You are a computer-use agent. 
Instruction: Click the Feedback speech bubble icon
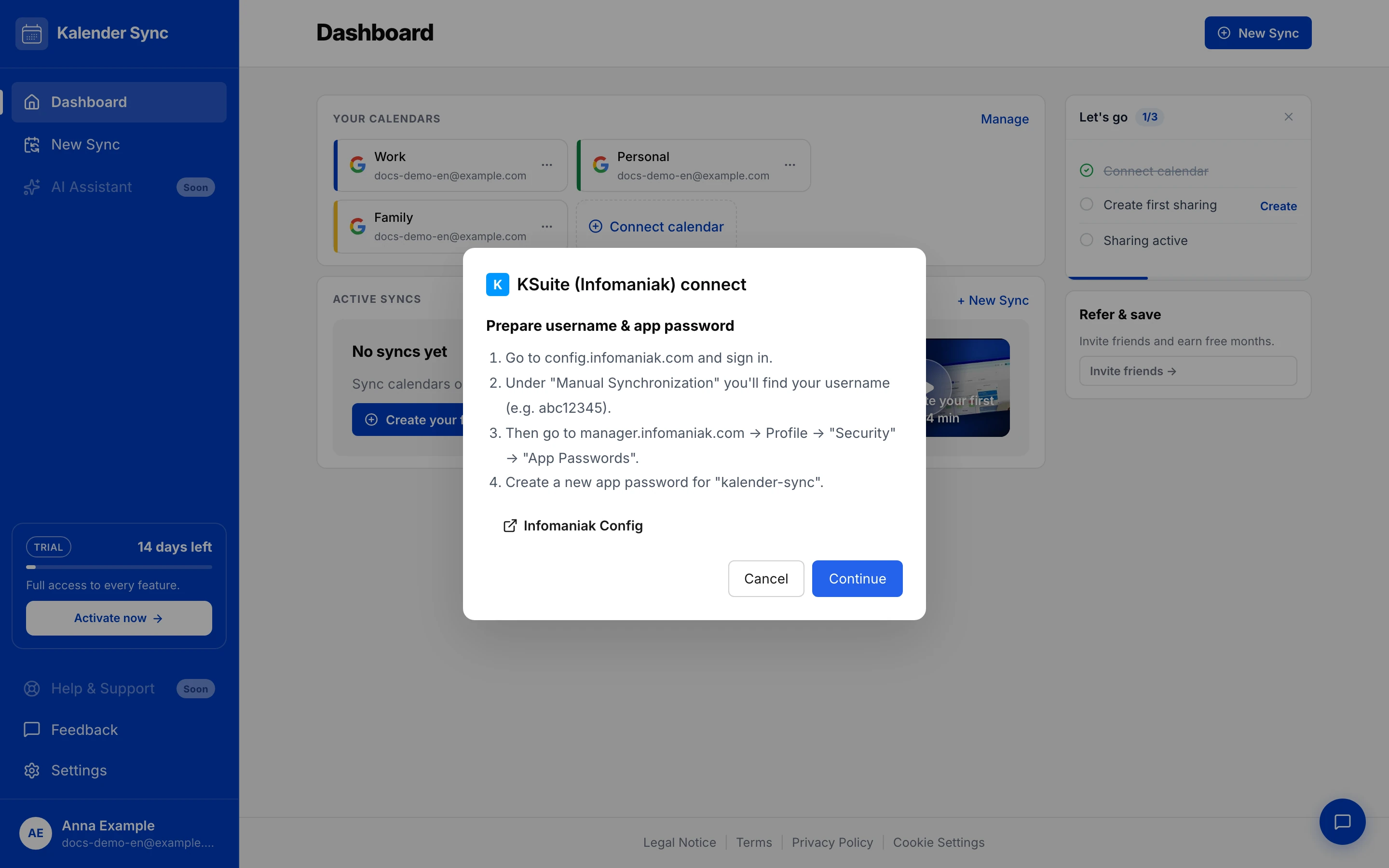32,730
